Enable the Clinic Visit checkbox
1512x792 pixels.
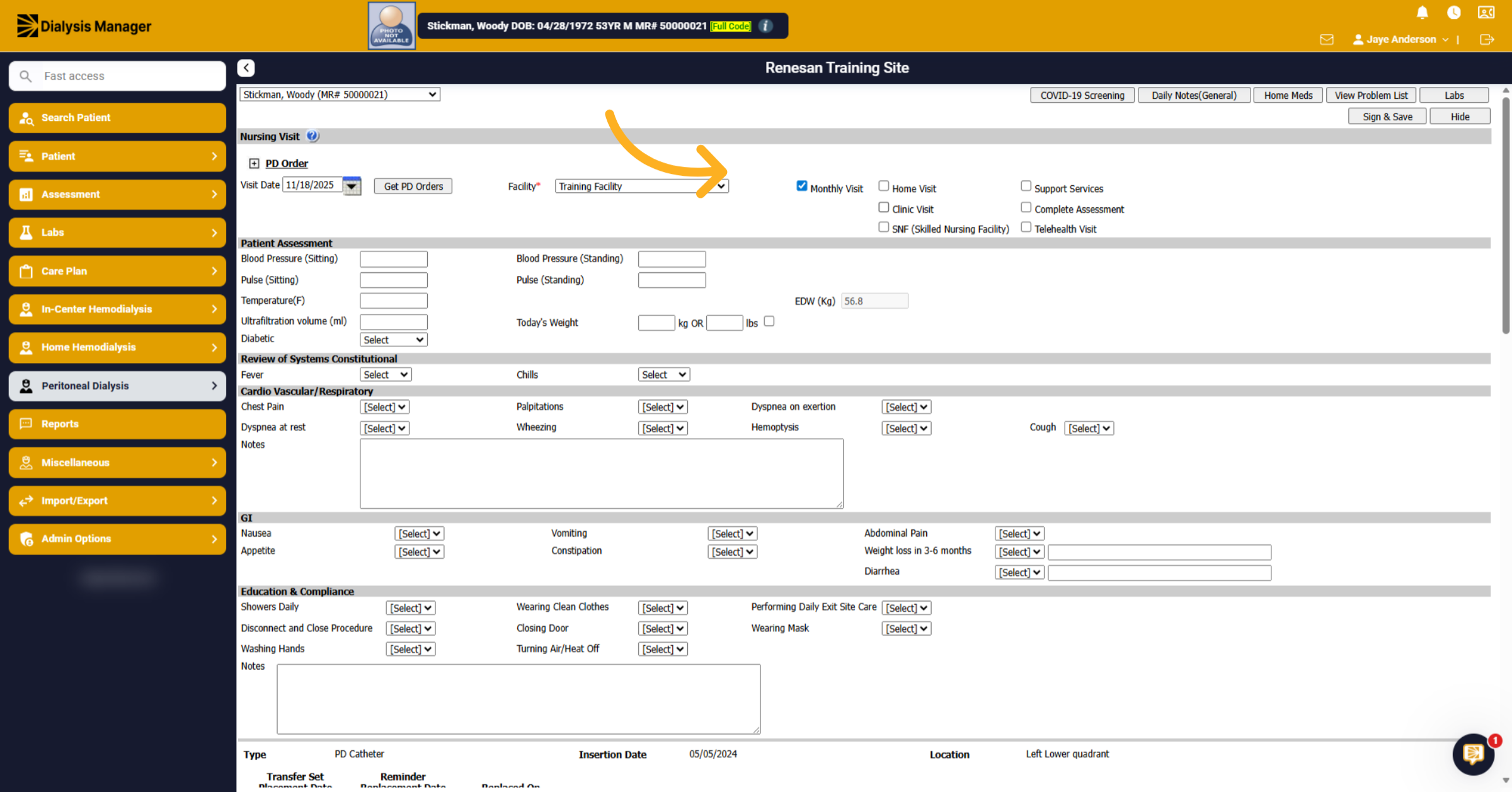pyautogui.click(x=883, y=207)
